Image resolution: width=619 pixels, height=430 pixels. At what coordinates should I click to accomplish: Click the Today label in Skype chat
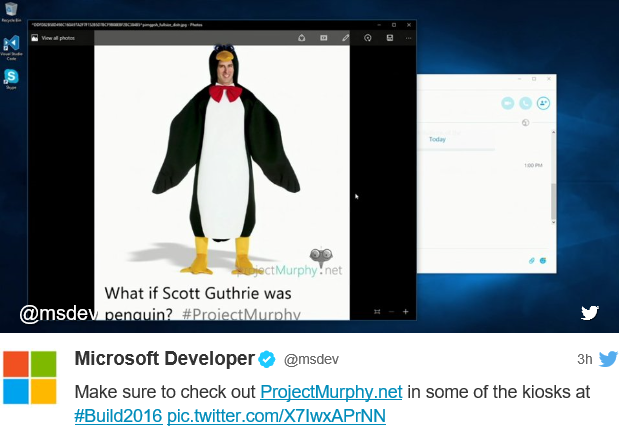click(437, 139)
